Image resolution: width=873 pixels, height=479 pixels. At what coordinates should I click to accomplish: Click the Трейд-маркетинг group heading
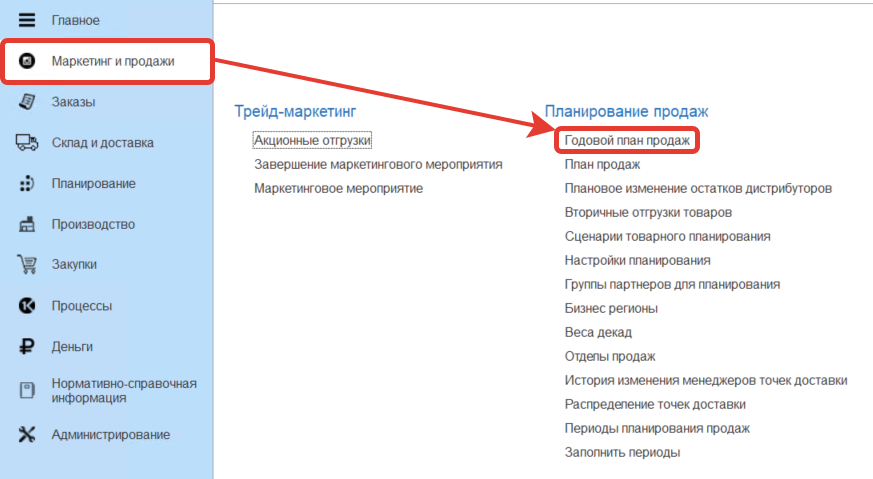pyautogui.click(x=295, y=111)
